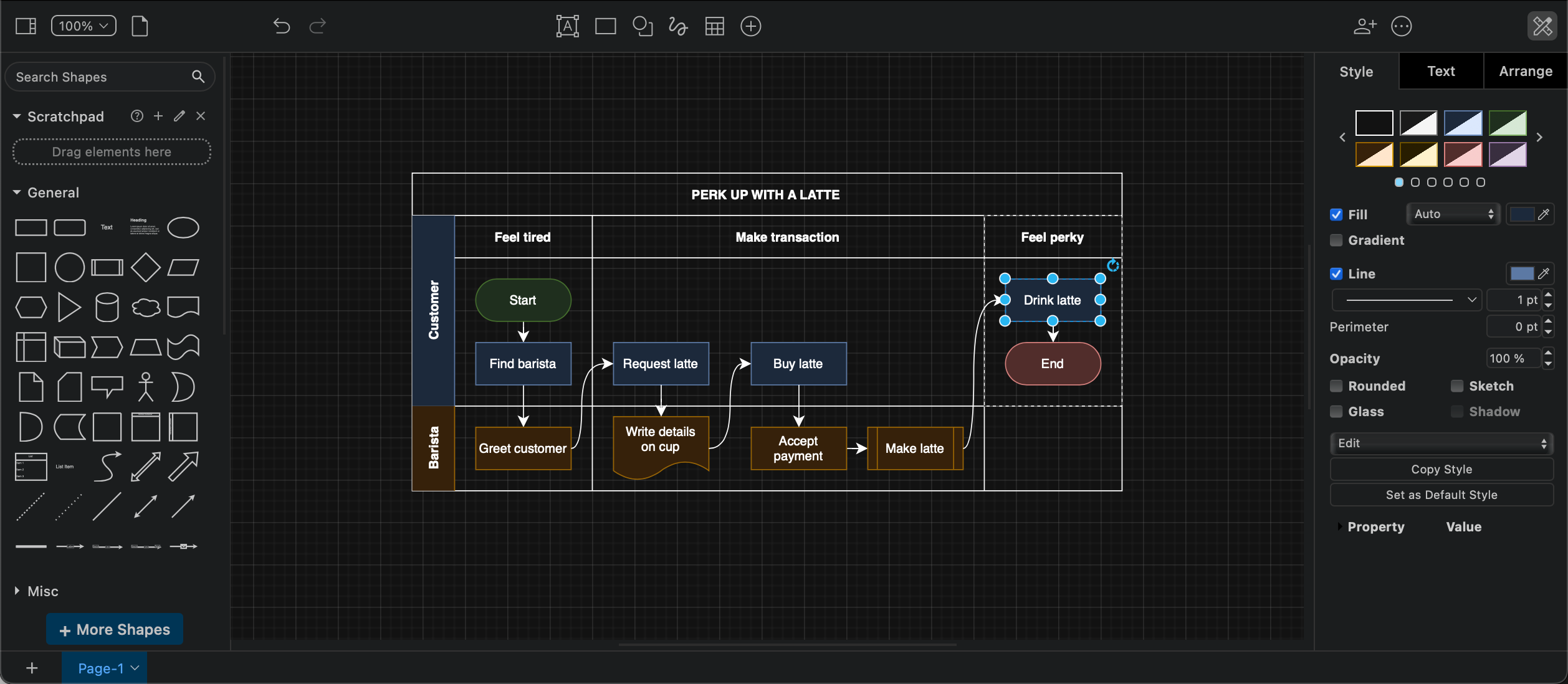This screenshot has width=1568, height=684.
Task: Switch to the Arrange tab
Action: click(1524, 71)
